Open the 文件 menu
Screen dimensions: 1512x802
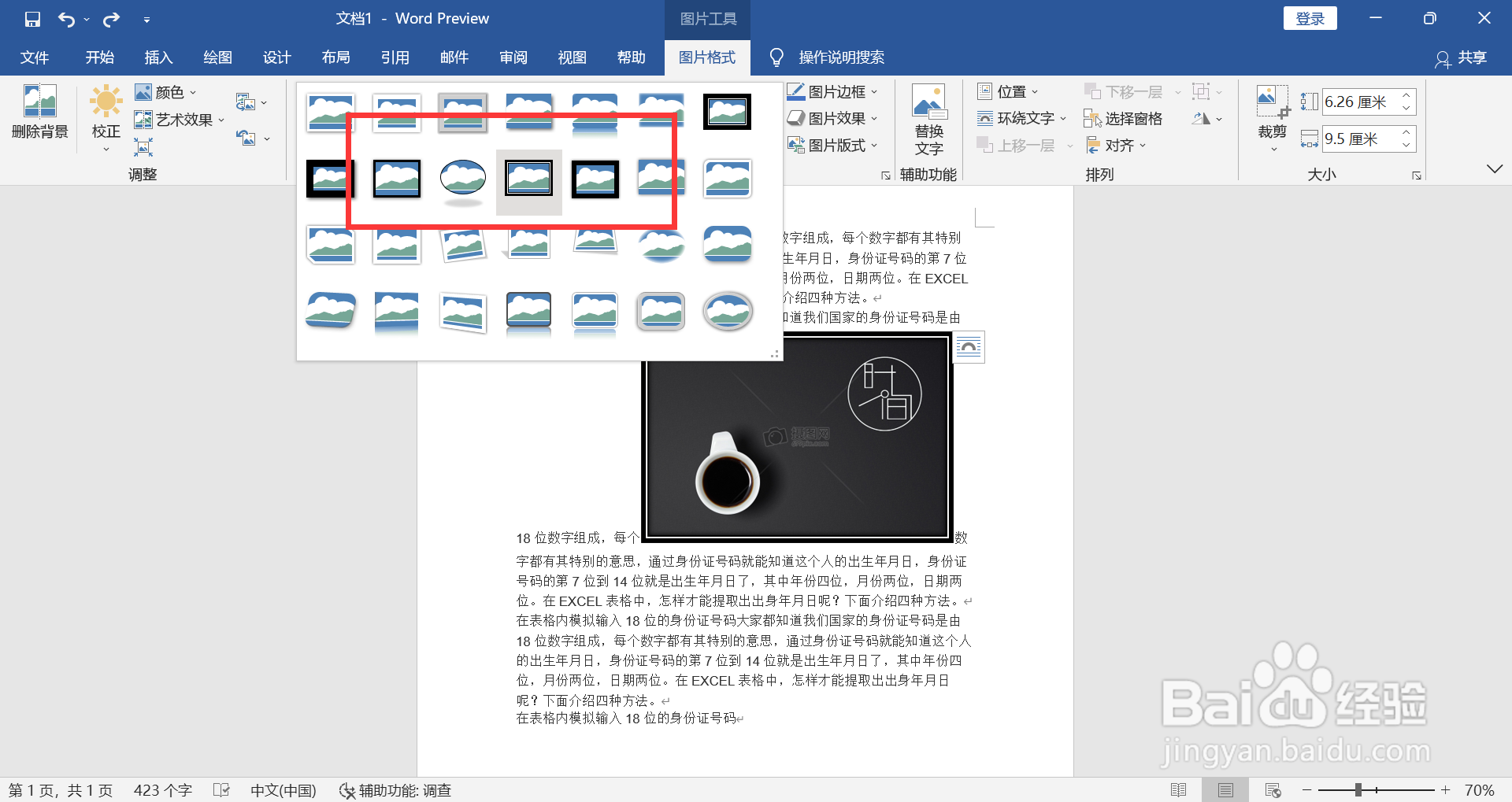(x=34, y=57)
